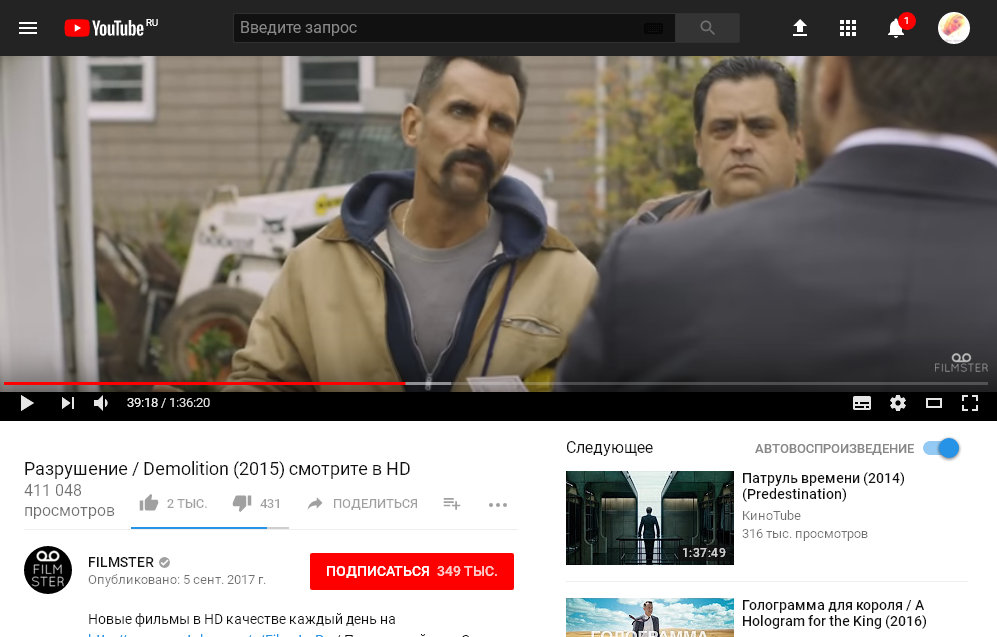The width and height of the screenshot is (997, 637).
Task: Enter fullscreen mode
Action: point(970,403)
